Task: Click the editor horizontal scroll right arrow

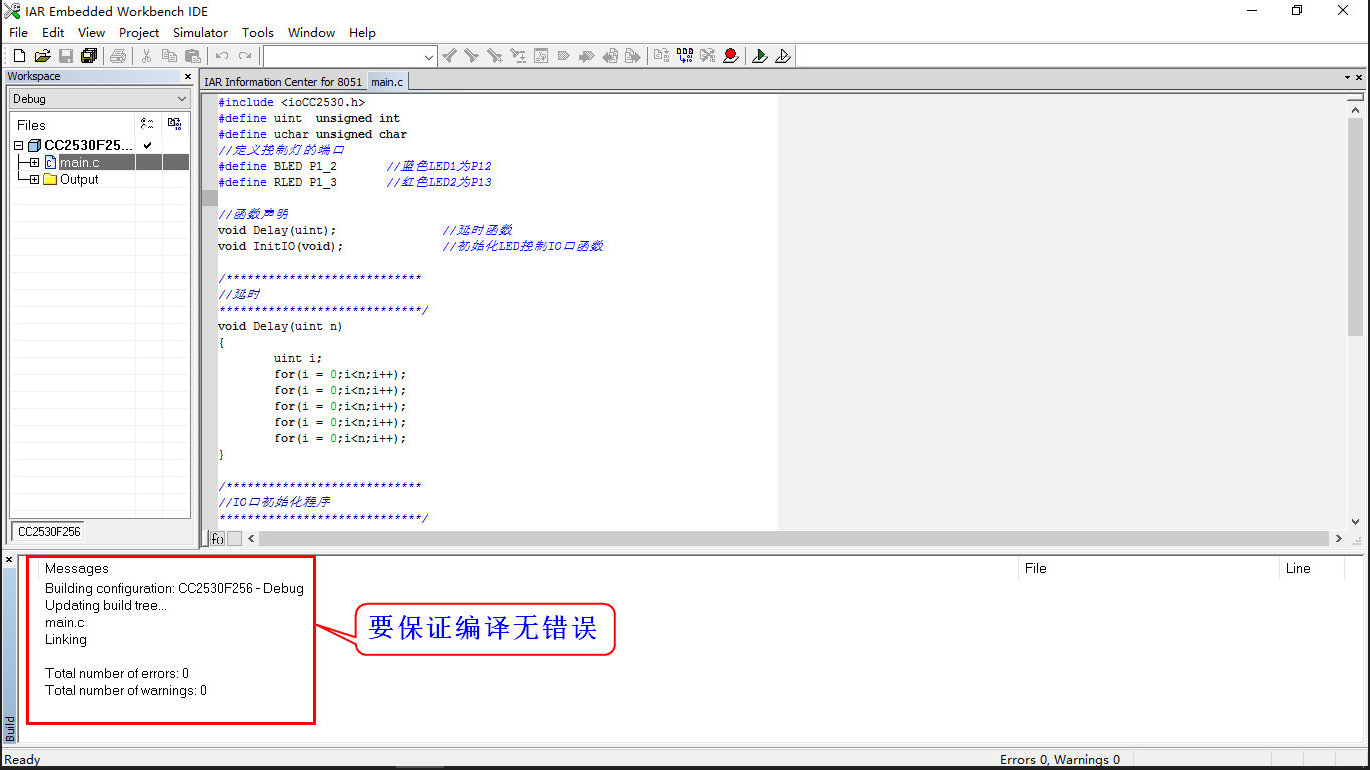Action: pyautogui.click(x=1339, y=538)
